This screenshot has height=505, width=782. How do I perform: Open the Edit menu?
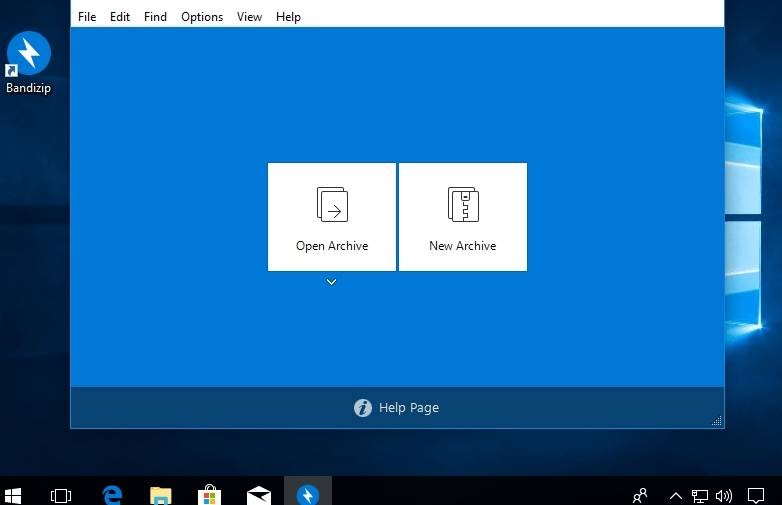point(120,17)
